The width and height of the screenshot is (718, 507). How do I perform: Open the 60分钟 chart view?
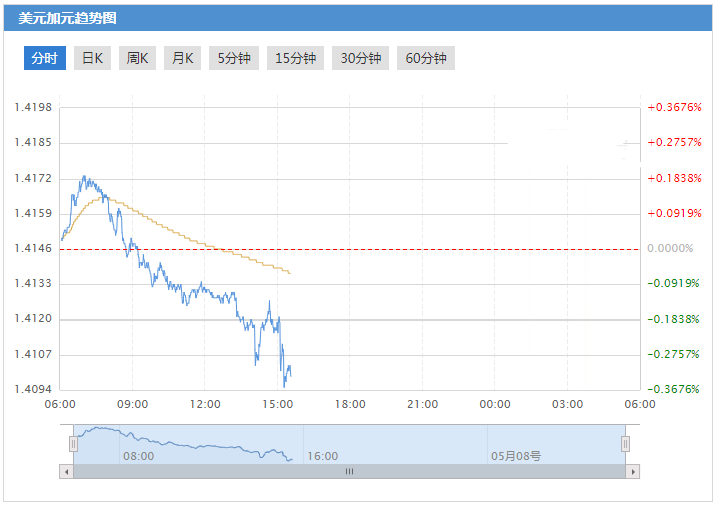pyautogui.click(x=426, y=58)
